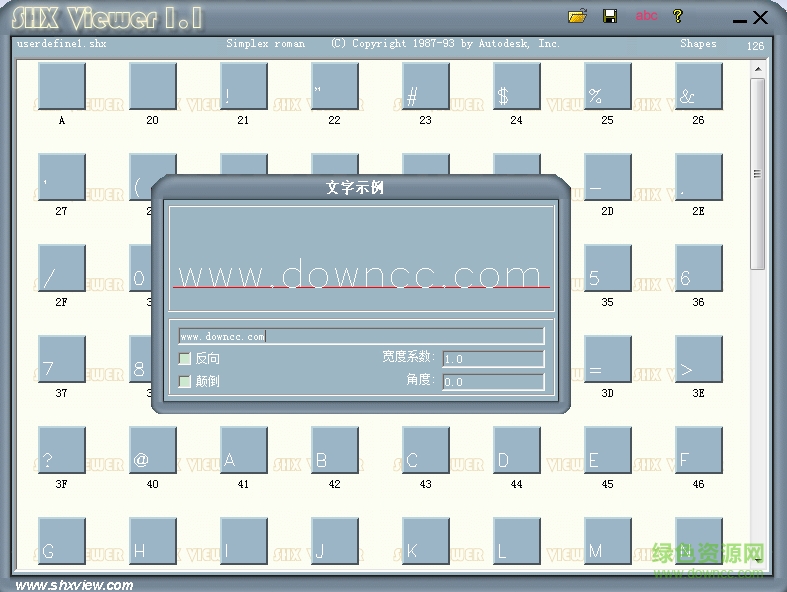Select greater-than shape tile 3E
787x592 pixels.
coord(699,359)
